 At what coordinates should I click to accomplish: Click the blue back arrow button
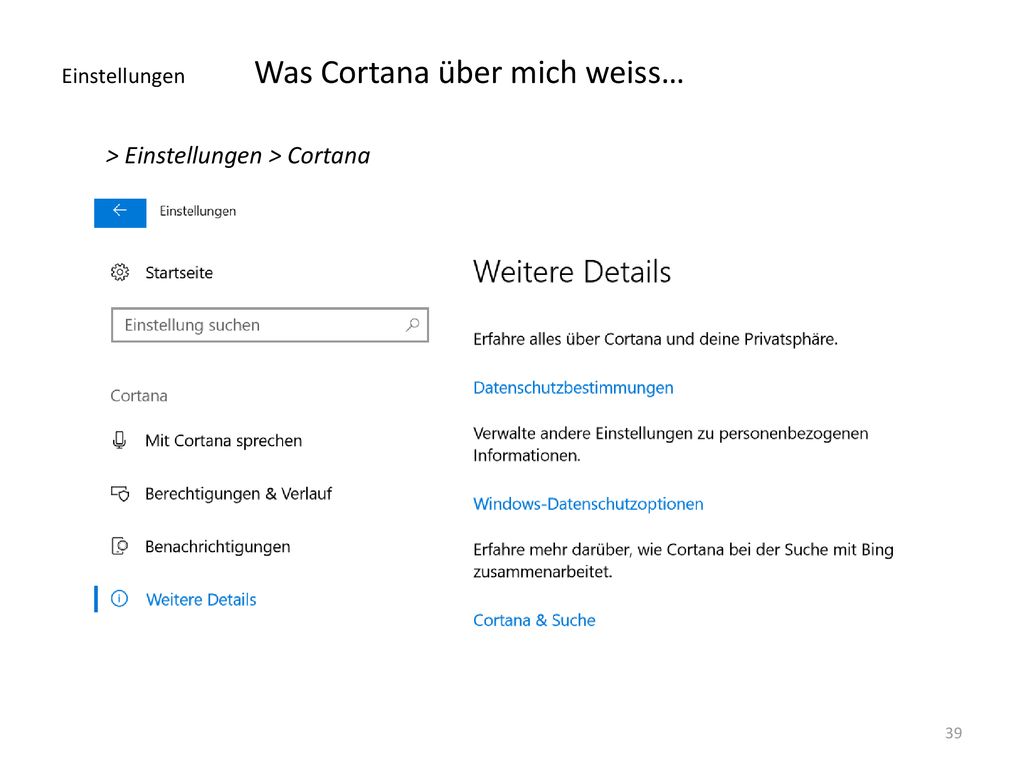[x=120, y=213]
